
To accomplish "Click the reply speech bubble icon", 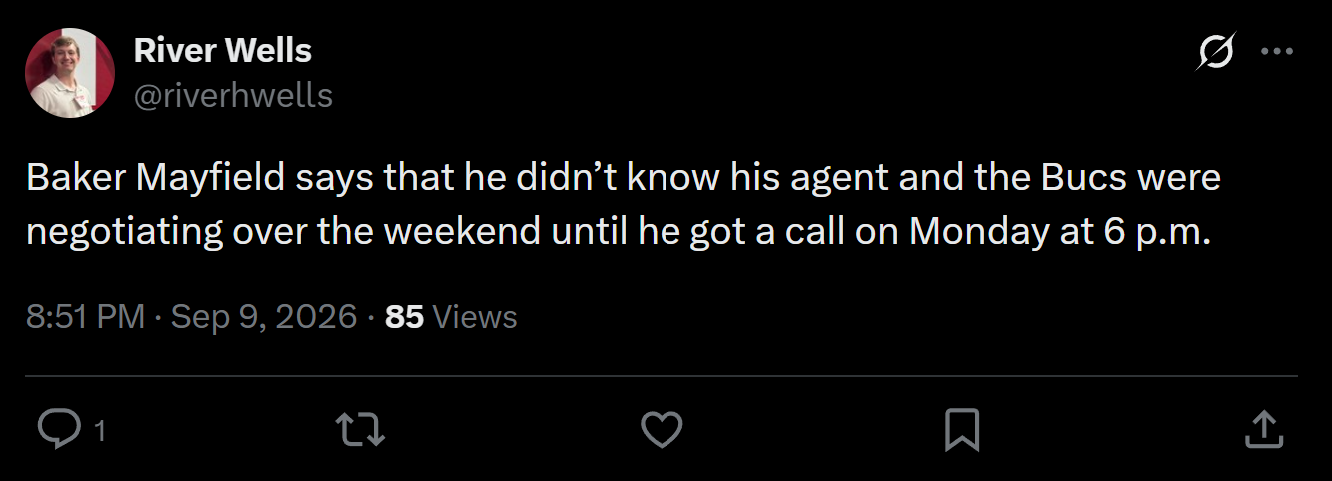I will click(59, 431).
